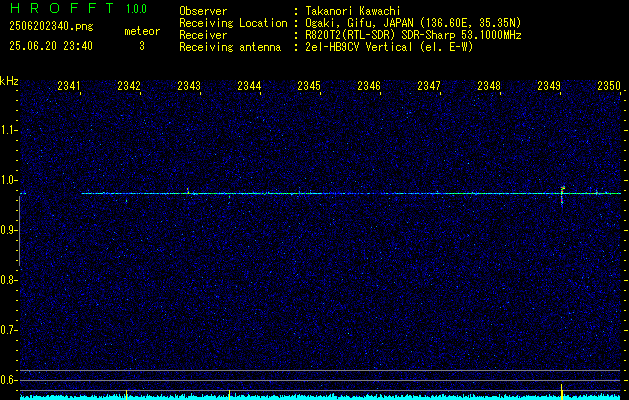Click the receiver info R820T2(RTL-SDR) SDR-Sharp 53.1000MHz
Viewport: 629px width, 400px height.
[x=413, y=35]
